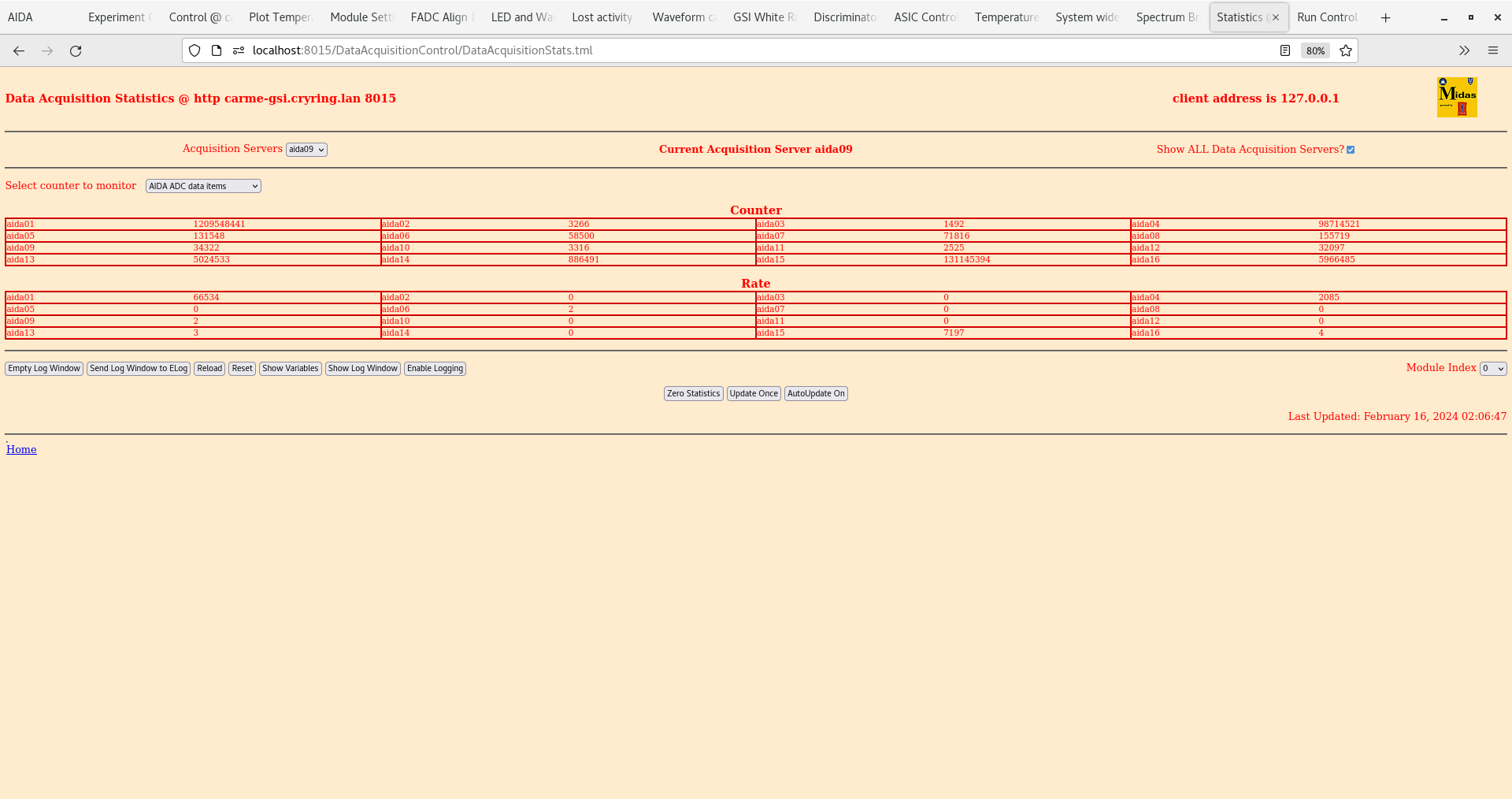This screenshot has height=799, width=1512.
Task: Click the Update Once button
Action: click(x=754, y=394)
